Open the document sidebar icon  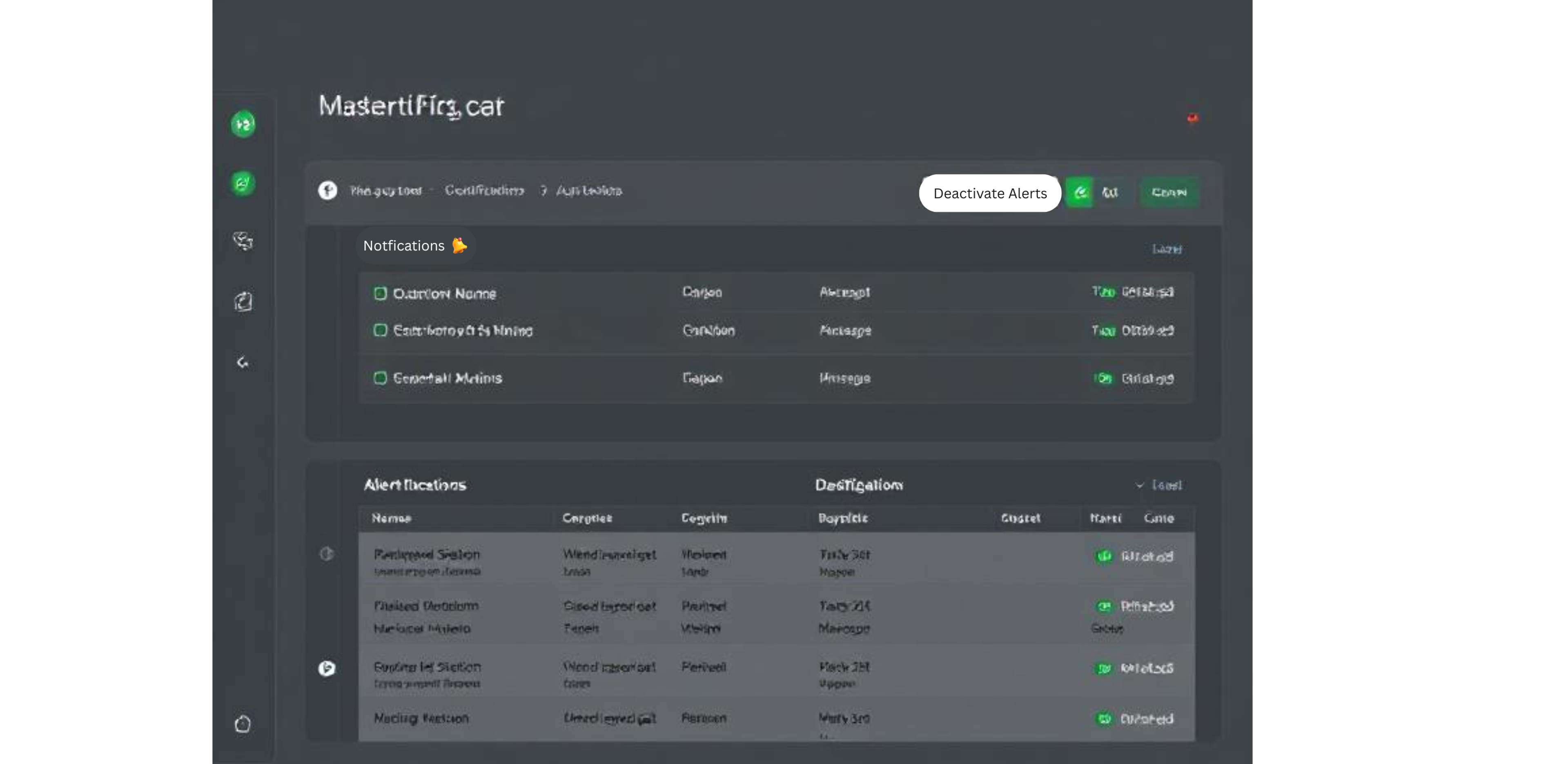pyautogui.click(x=243, y=301)
